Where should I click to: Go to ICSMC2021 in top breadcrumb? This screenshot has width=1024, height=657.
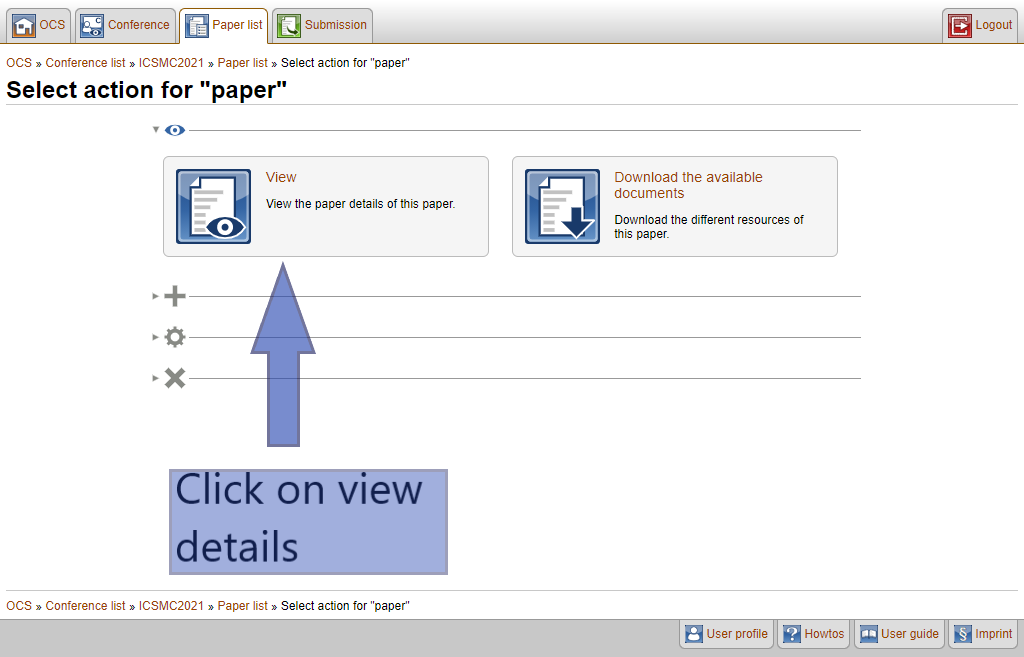pyautogui.click(x=171, y=63)
